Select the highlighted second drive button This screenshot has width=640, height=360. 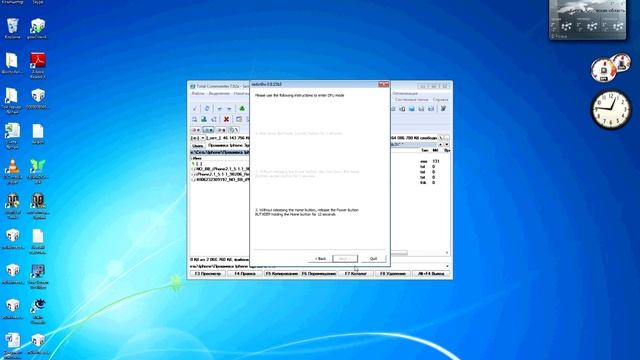click(x=208, y=130)
